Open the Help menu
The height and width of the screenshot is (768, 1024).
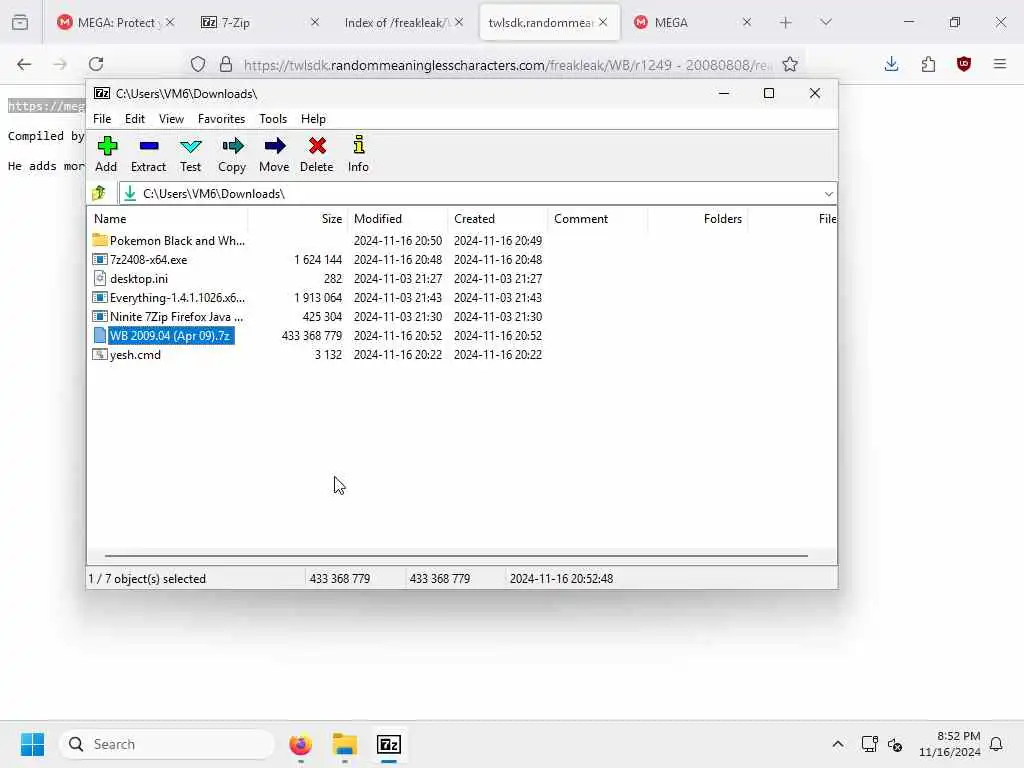(x=313, y=119)
